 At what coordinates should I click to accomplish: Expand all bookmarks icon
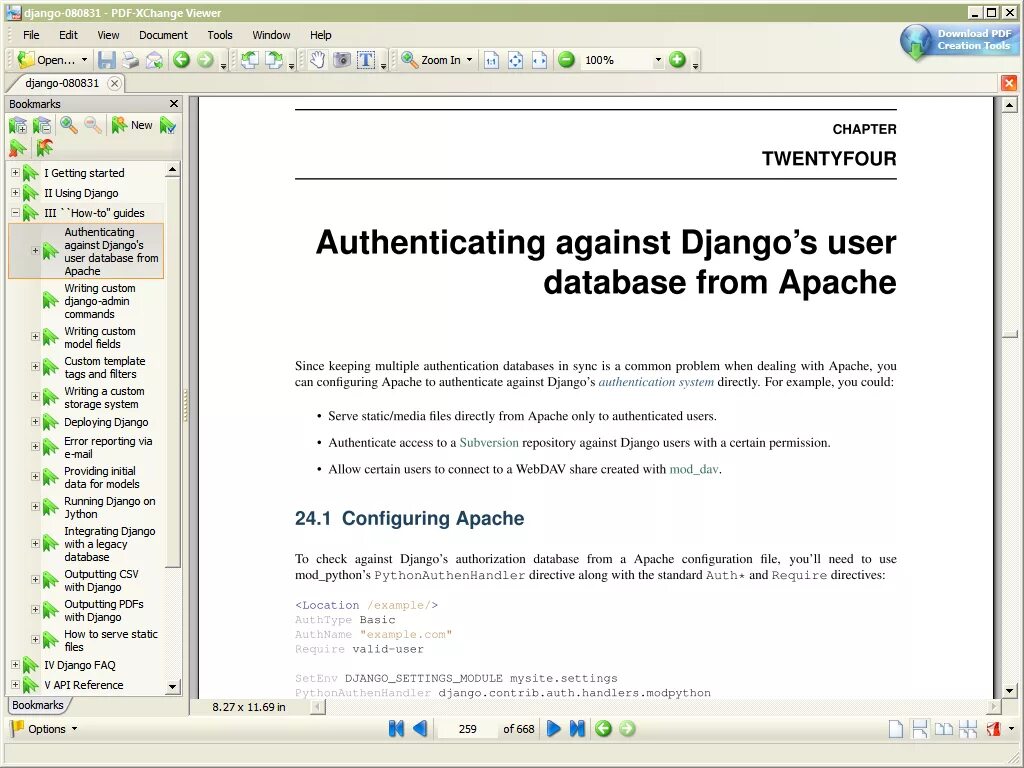[x=18, y=125]
